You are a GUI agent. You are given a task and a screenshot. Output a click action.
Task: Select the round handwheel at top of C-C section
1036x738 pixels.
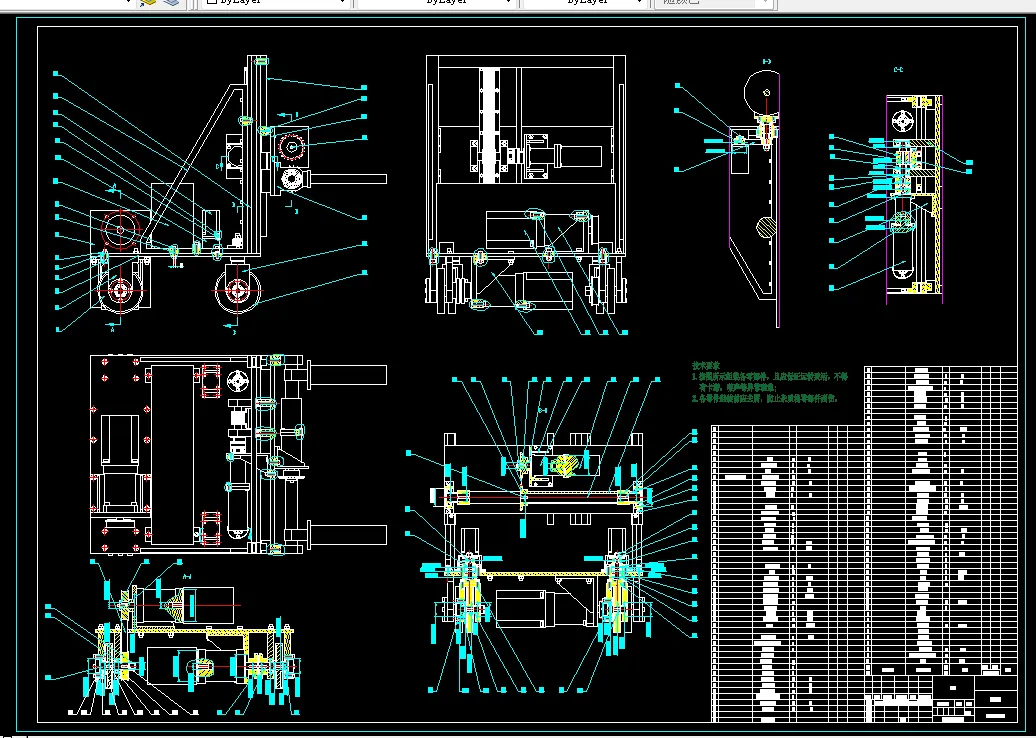(901, 121)
